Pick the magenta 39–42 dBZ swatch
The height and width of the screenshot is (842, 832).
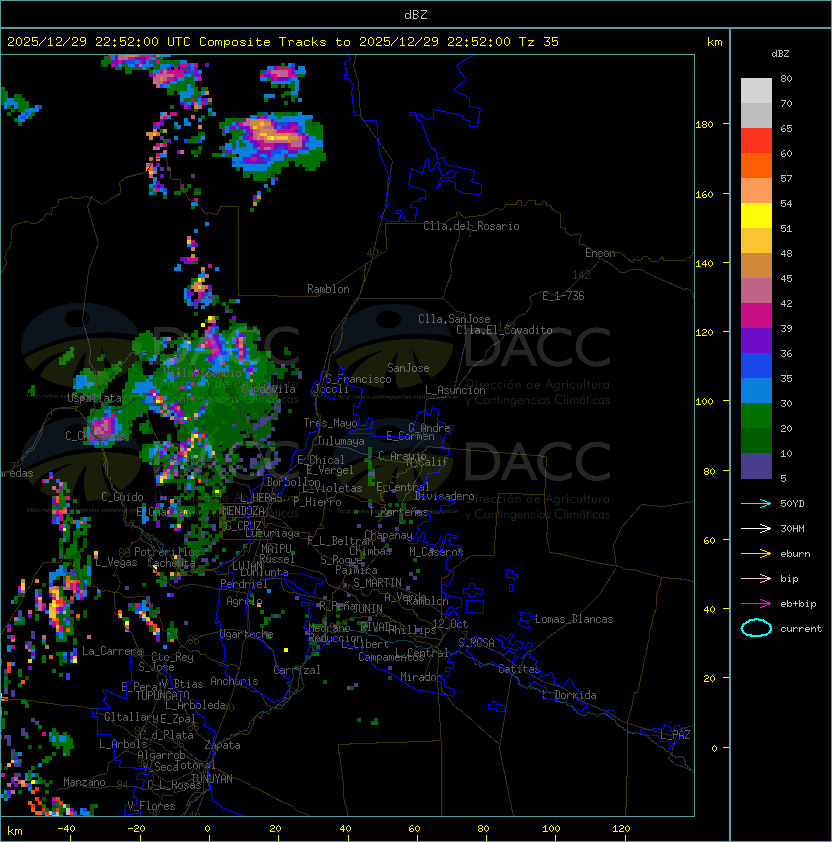click(756, 315)
